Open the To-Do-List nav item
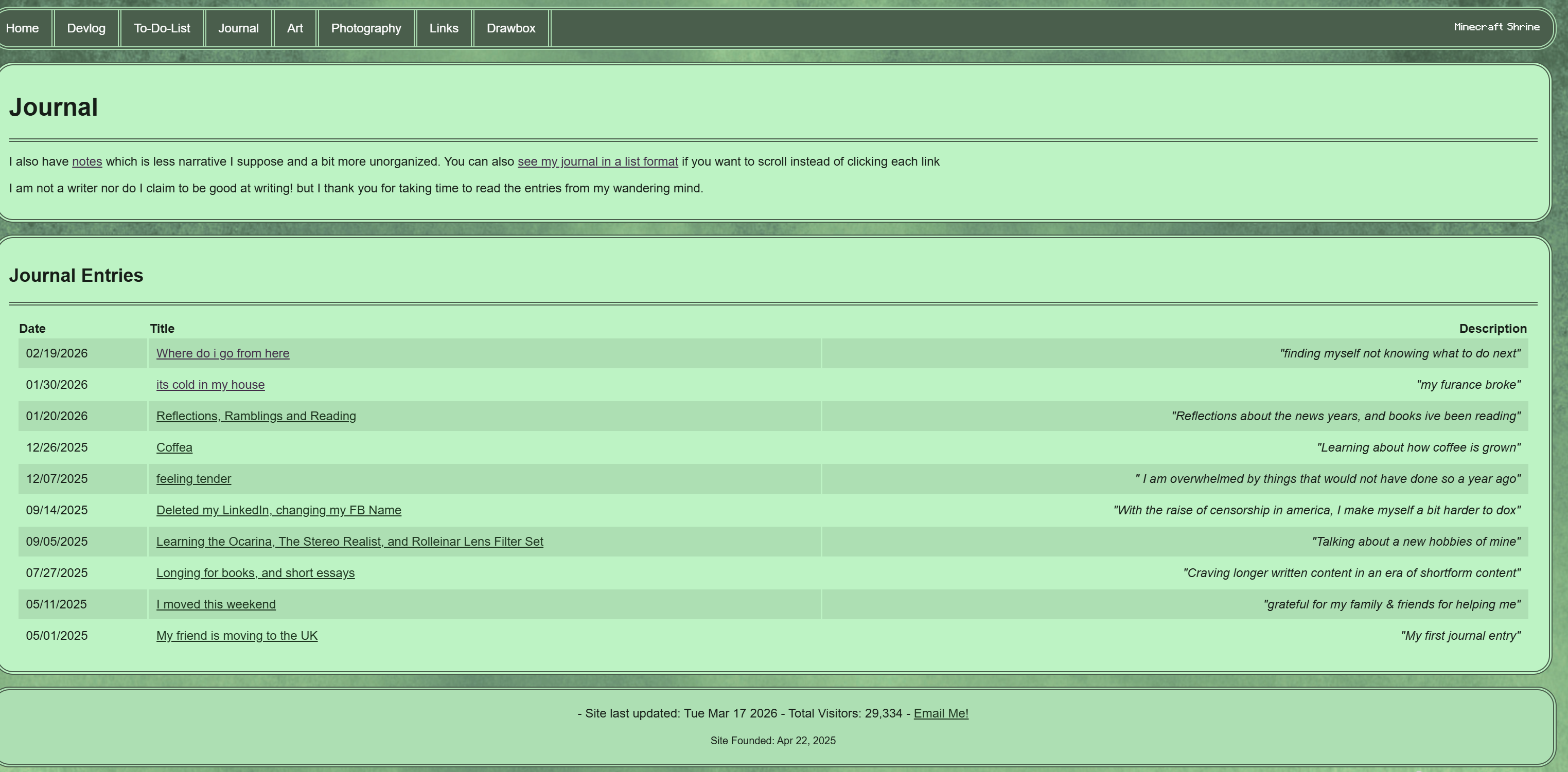Screen dimensions: 1568x772 click(162, 29)
